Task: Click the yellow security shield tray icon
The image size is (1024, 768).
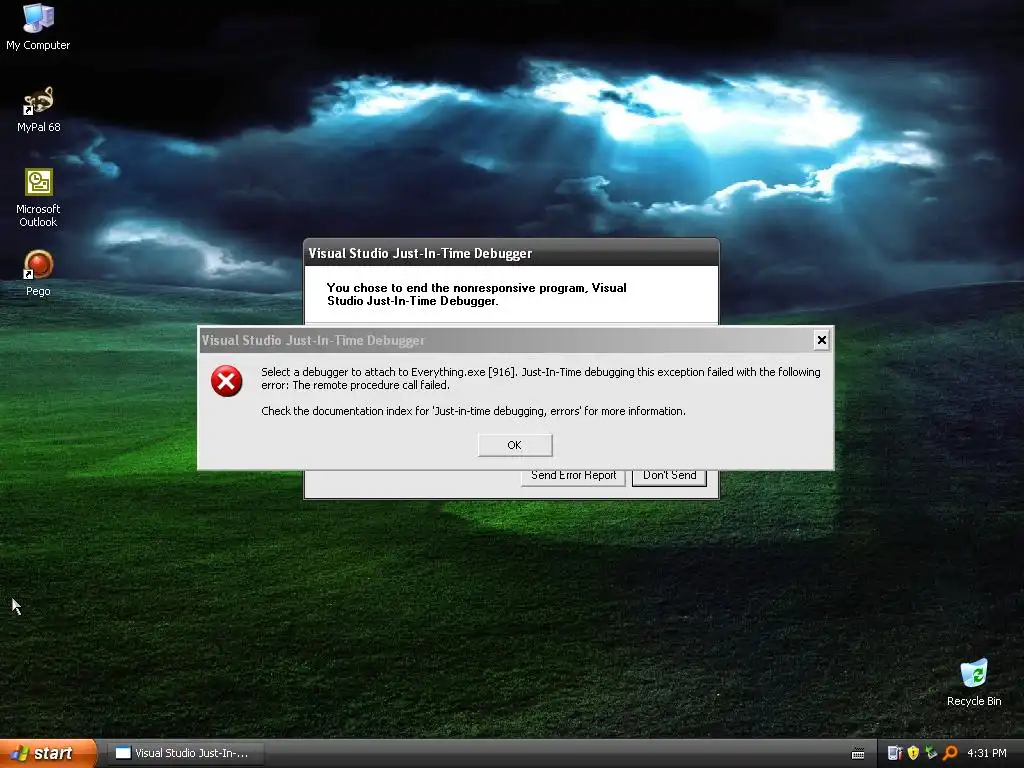Action: pos(913,753)
